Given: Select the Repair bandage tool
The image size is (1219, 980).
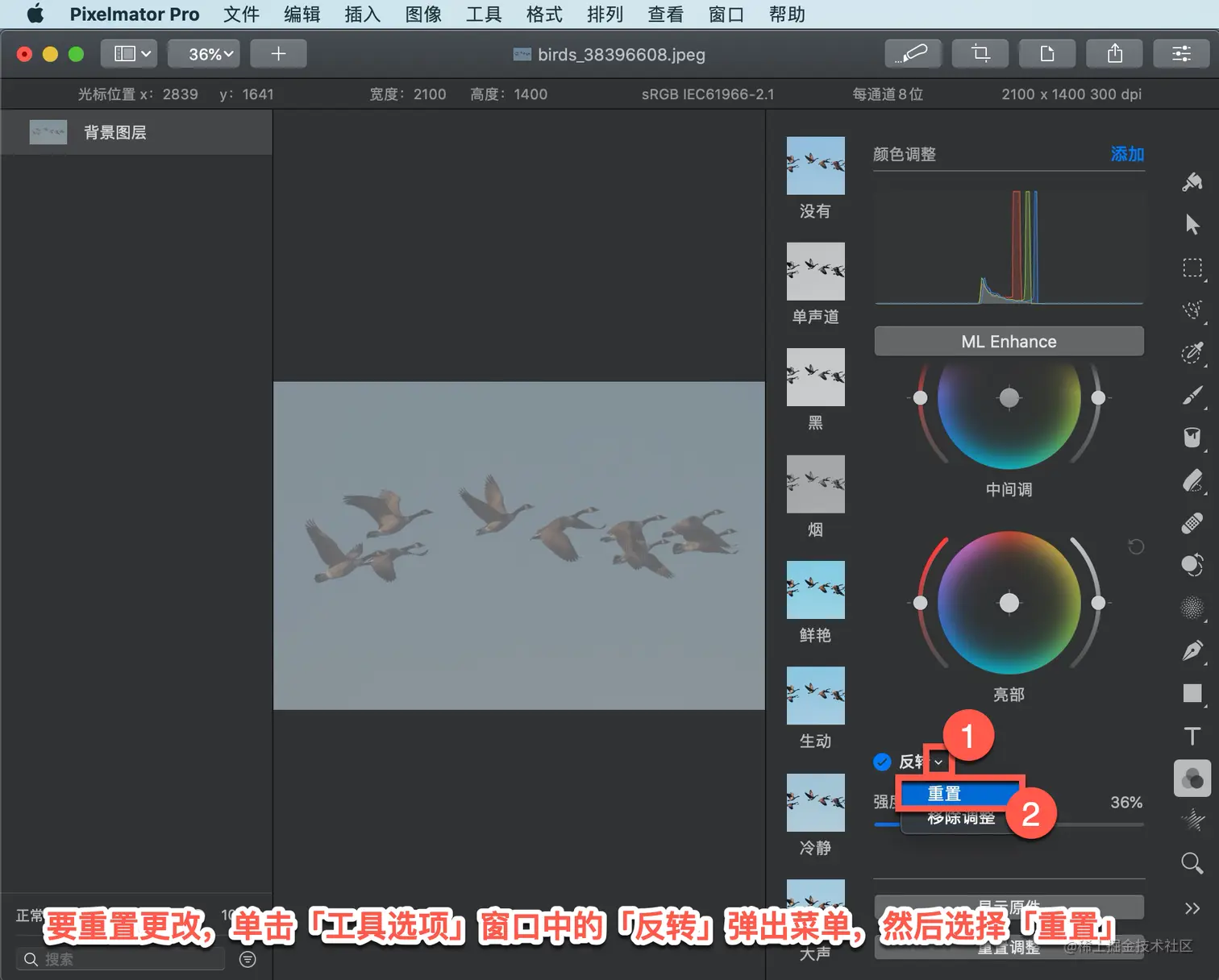Looking at the screenshot, I should [1192, 523].
